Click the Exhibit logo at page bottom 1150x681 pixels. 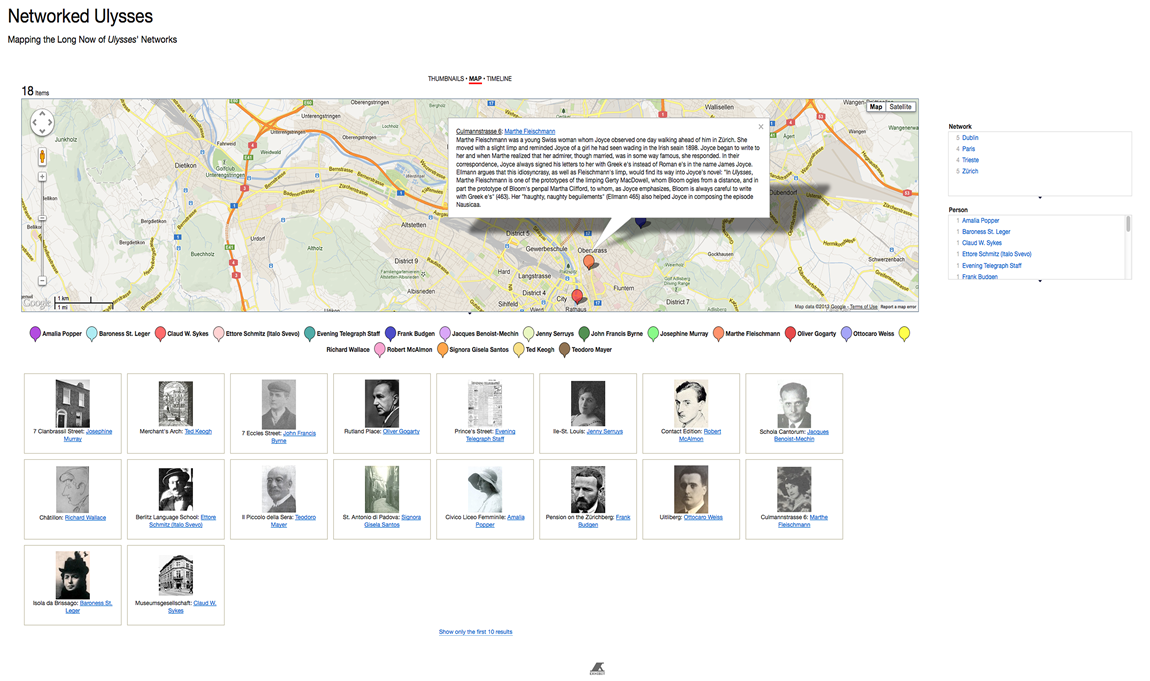[597, 668]
